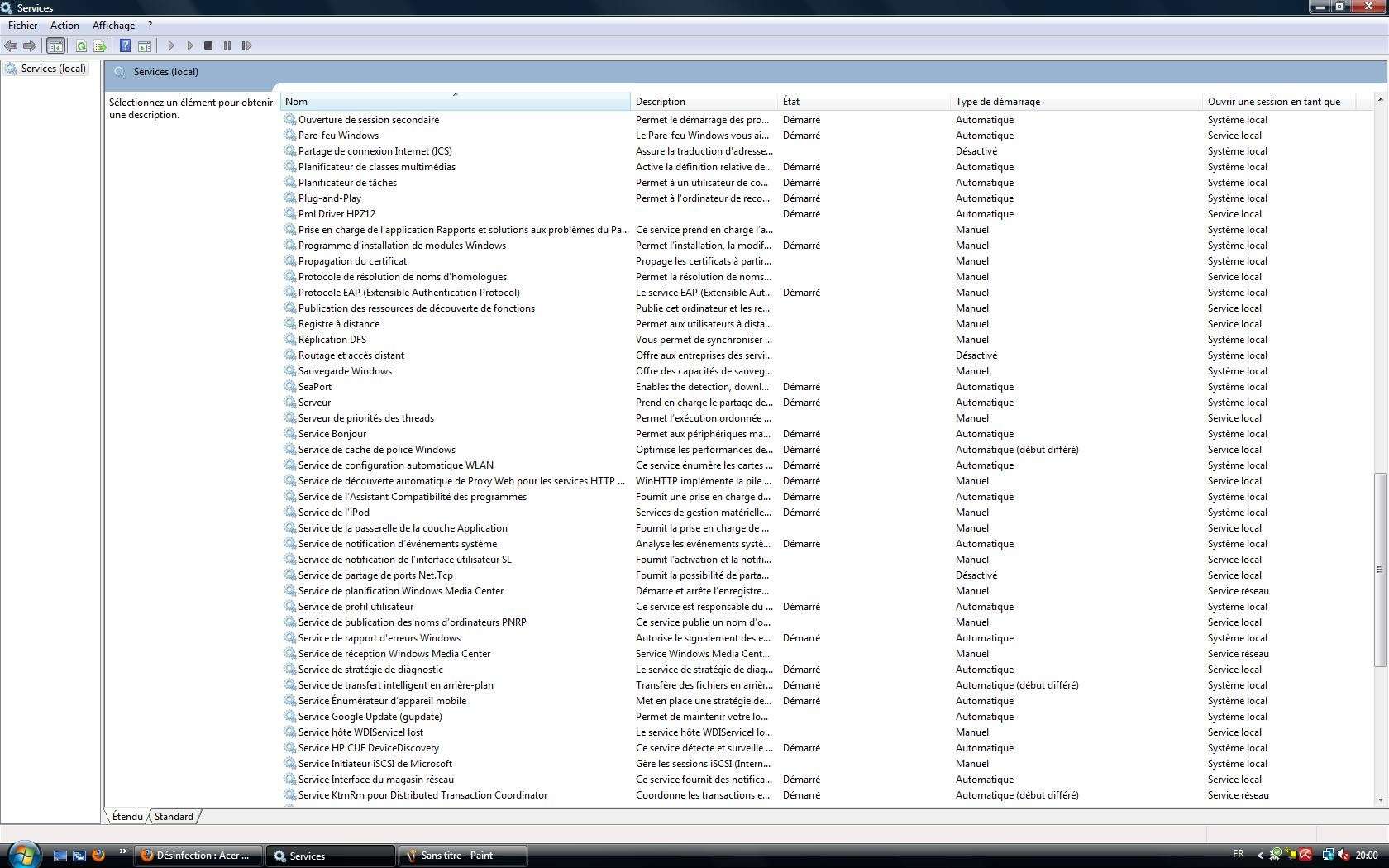Screen dimensions: 1389x868
Task: Select Service de partage de ports Net.Tcp
Action: 375,575
